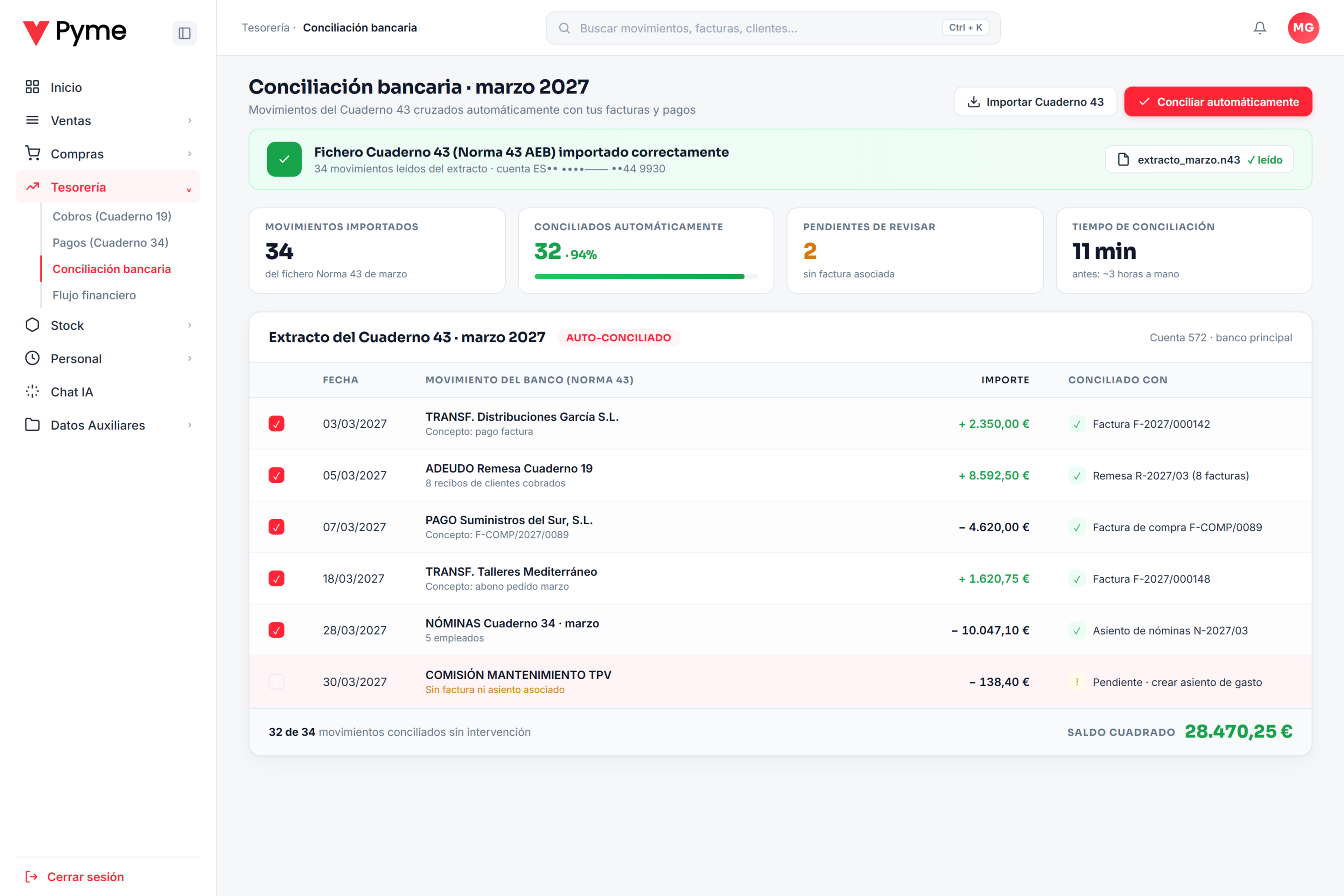Image resolution: width=1344 pixels, height=896 pixels.
Task: Click the search magnifier icon
Action: [564, 28]
